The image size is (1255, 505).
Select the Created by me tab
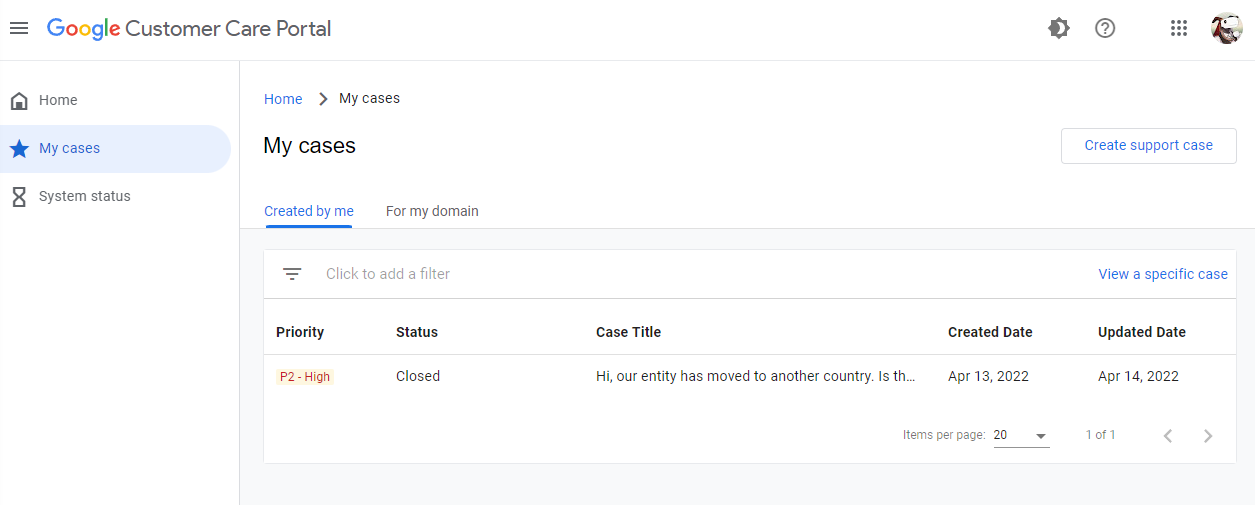(309, 211)
